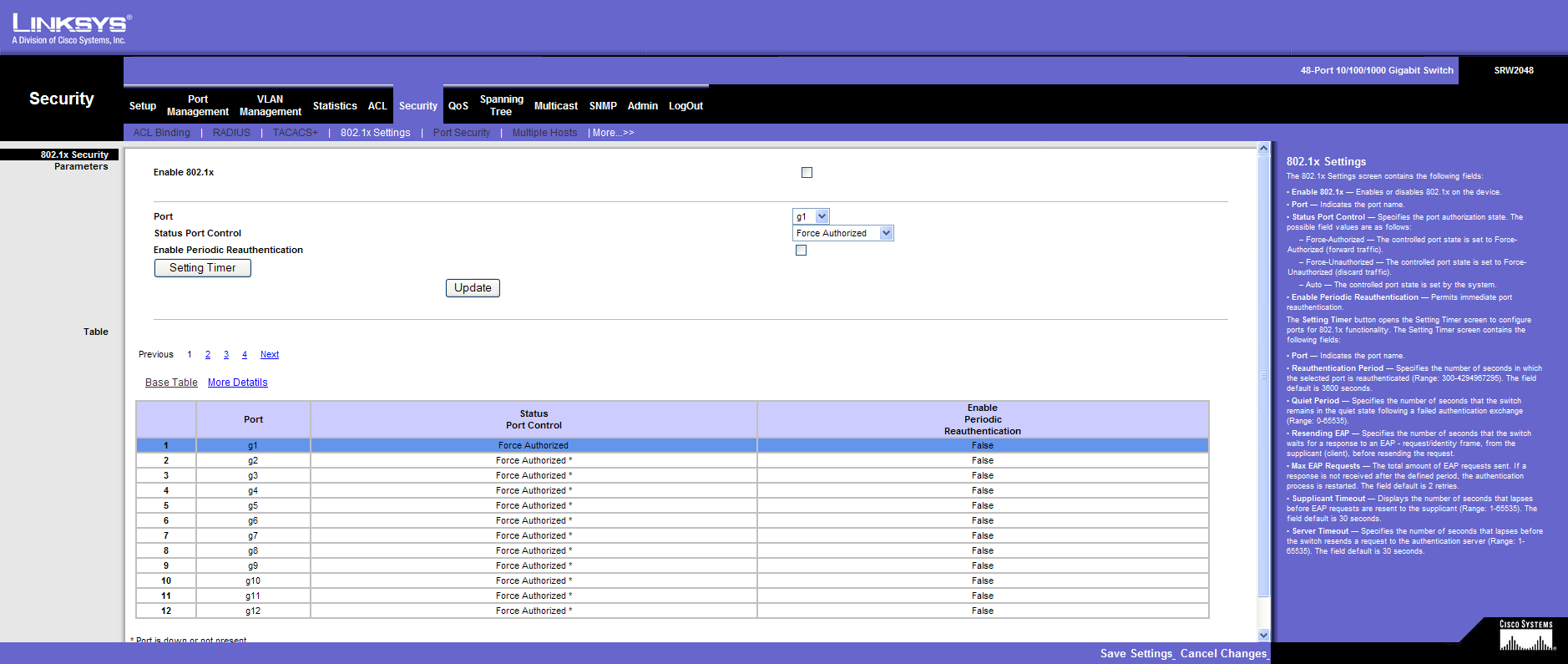Screen dimensions: 1568x664
Task: Click Save Settings
Action: (1136, 654)
